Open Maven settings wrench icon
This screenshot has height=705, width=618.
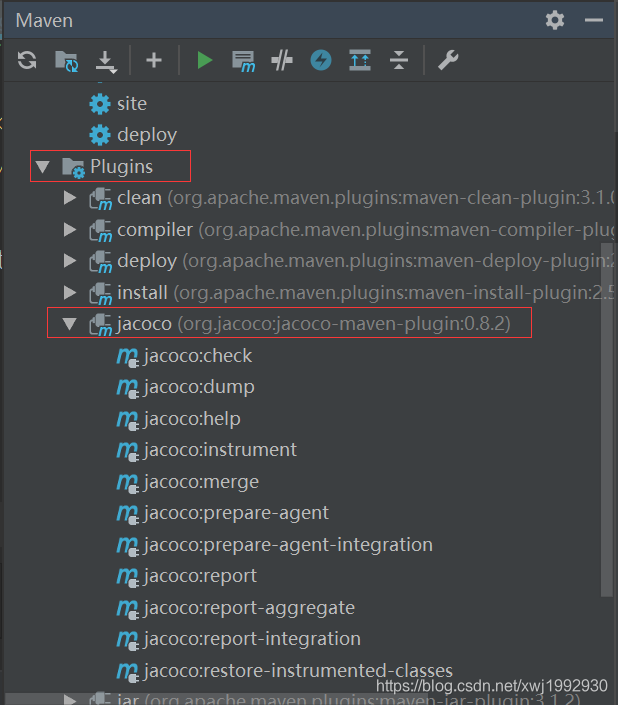[448, 60]
